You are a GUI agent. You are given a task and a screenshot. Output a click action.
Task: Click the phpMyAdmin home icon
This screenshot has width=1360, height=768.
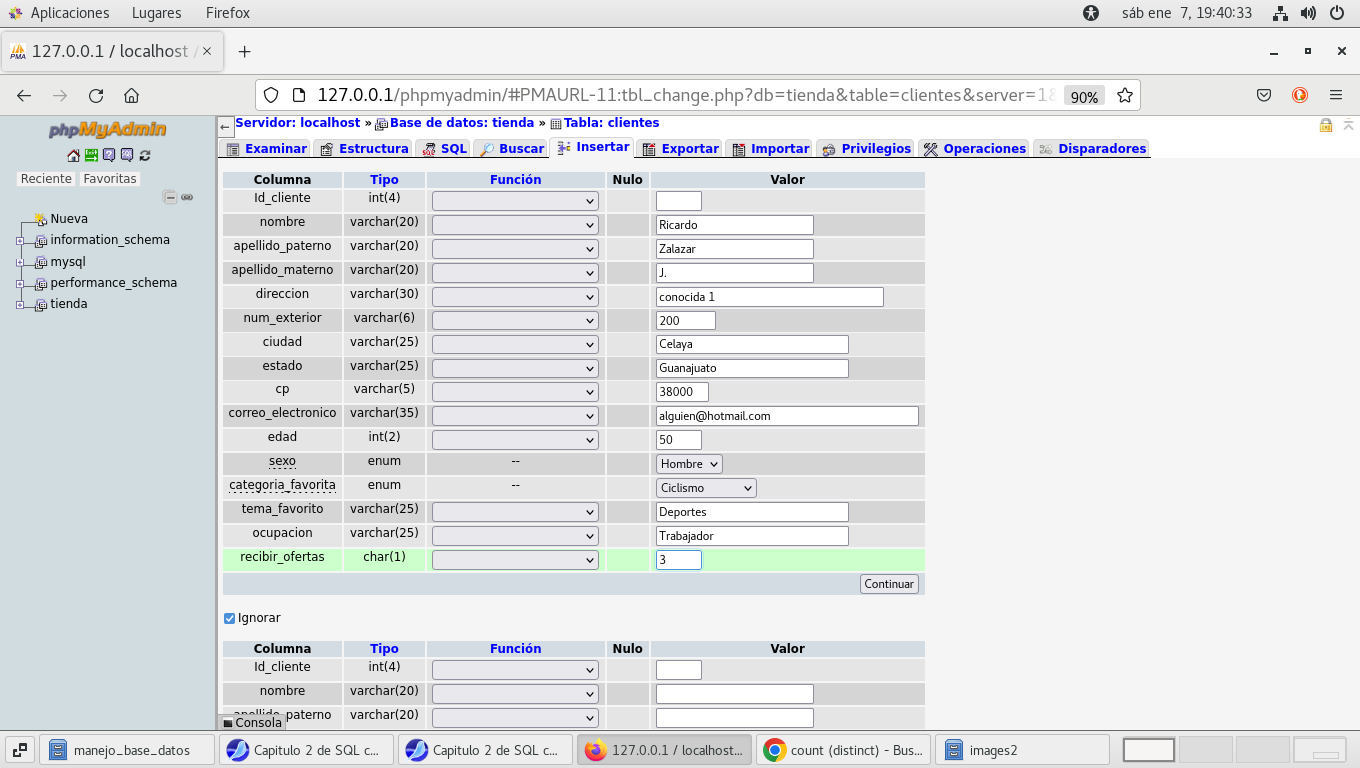73,155
